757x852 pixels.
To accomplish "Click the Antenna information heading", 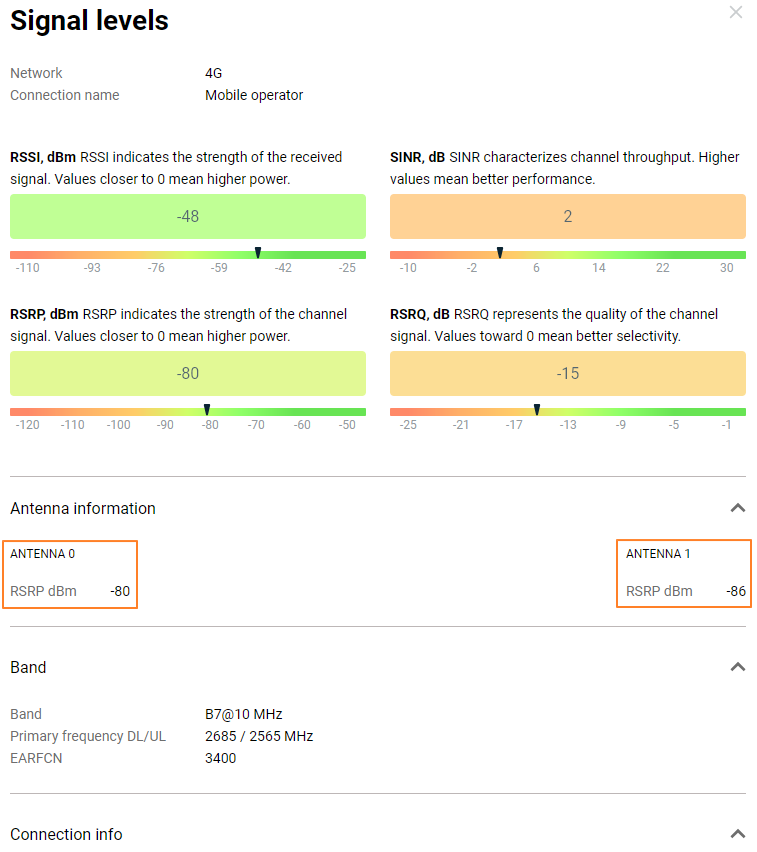I will [83, 508].
